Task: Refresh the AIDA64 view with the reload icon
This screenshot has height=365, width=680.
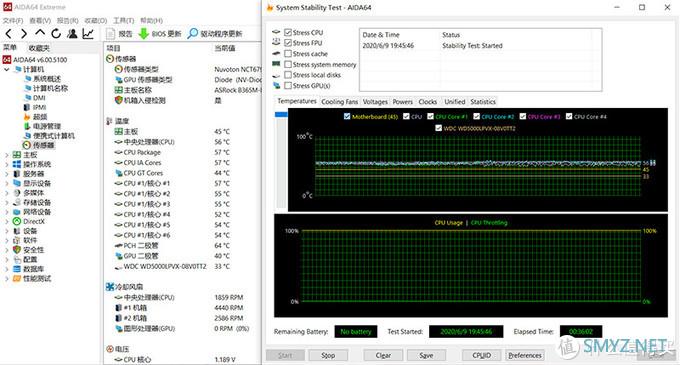Action: (x=56, y=34)
